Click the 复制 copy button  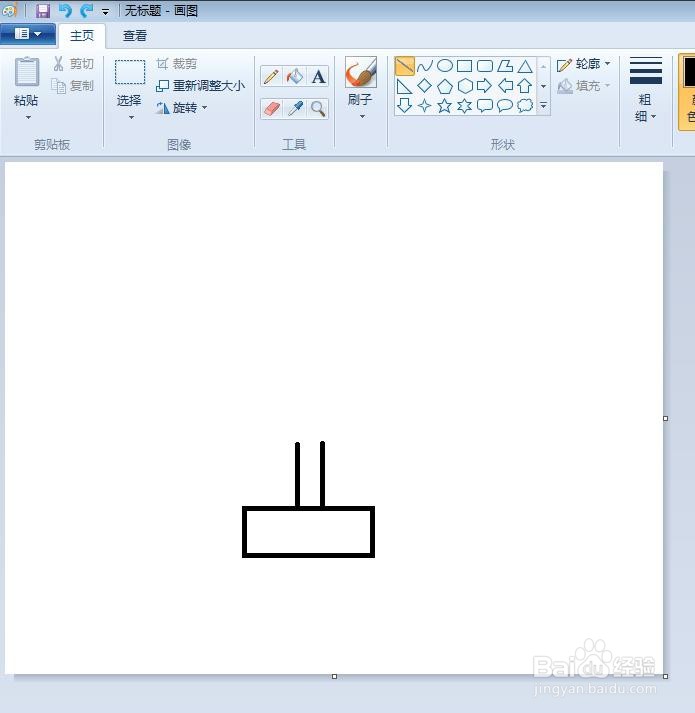click(73, 85)
